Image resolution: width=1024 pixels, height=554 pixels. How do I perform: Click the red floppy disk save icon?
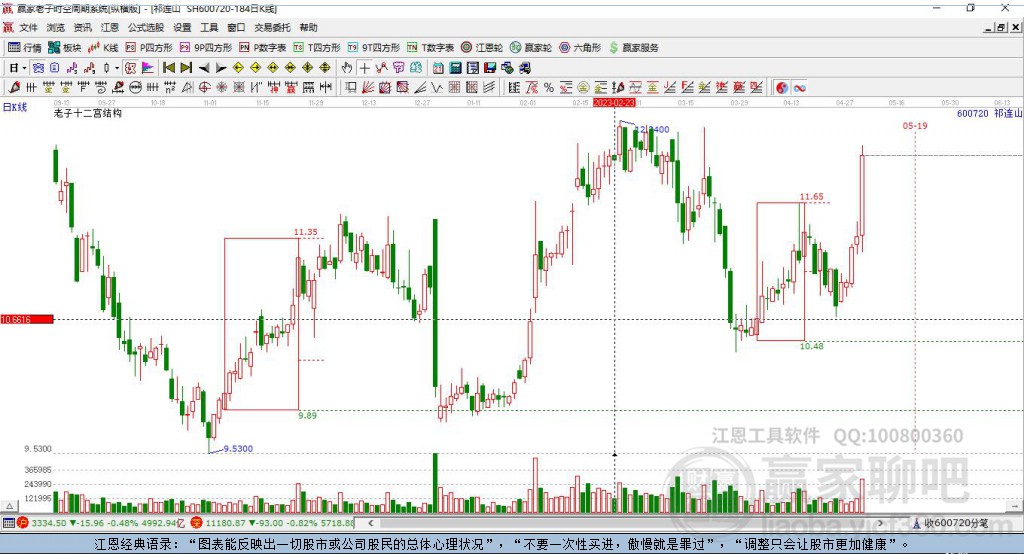490,68
